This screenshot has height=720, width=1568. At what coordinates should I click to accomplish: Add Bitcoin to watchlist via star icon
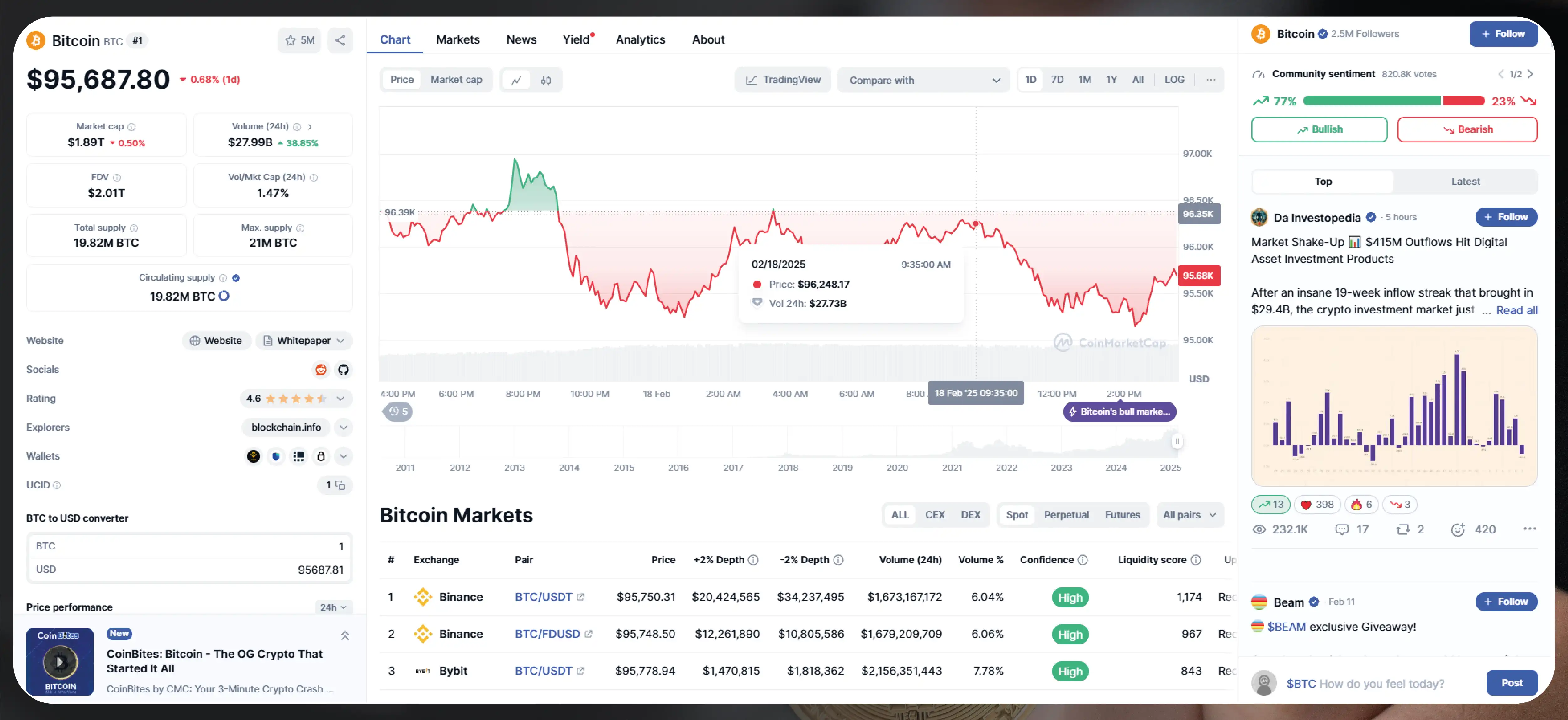299,40
